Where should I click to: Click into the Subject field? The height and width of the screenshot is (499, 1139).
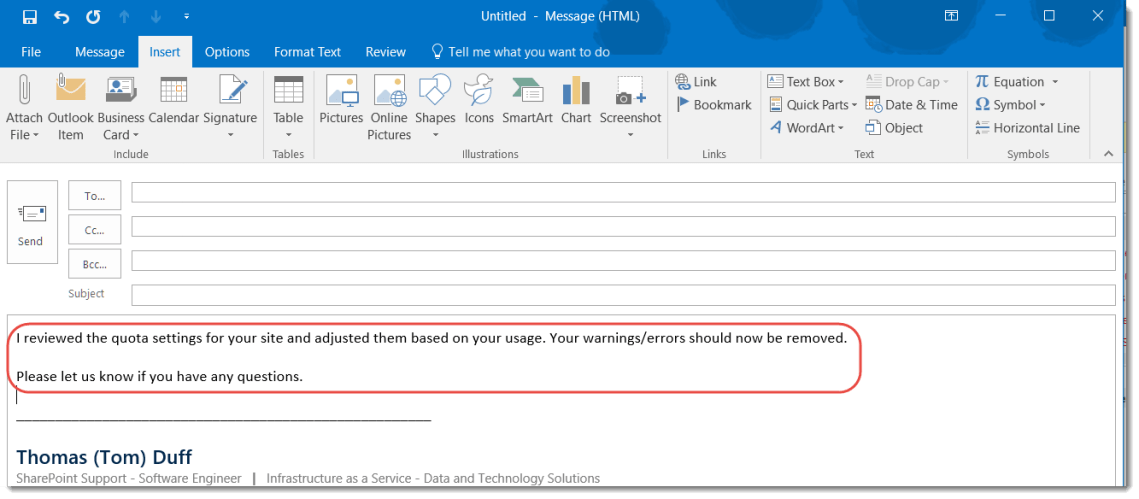tap(623, 295)
